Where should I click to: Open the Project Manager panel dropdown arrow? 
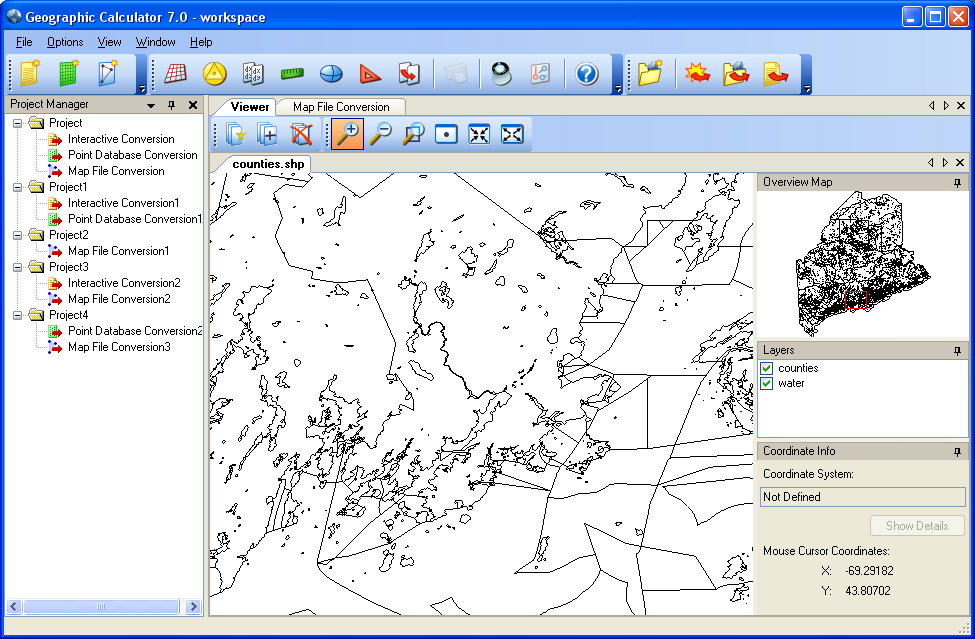(x=151, y=105)
